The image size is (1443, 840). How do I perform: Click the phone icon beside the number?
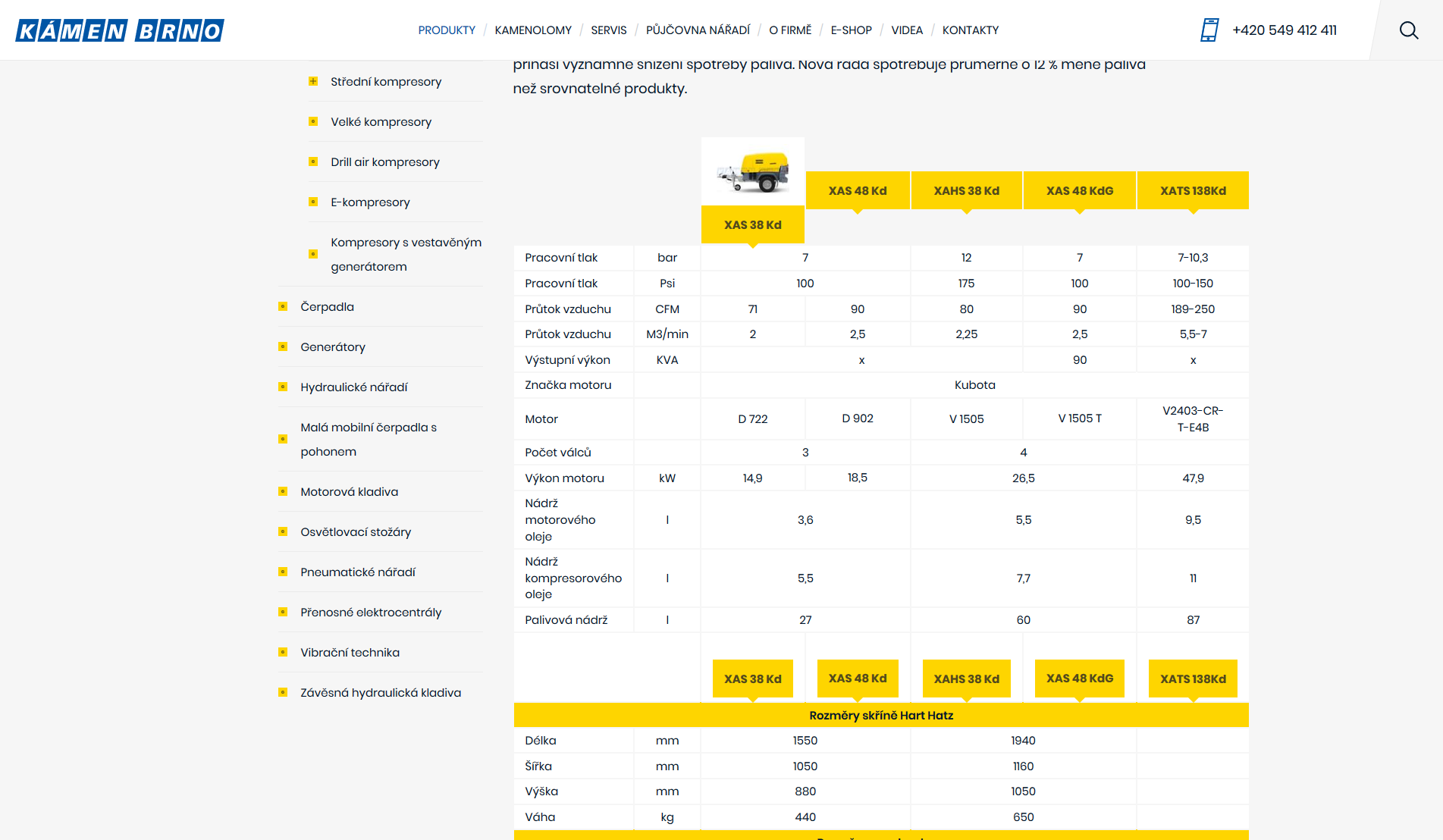click(1209, 30)
